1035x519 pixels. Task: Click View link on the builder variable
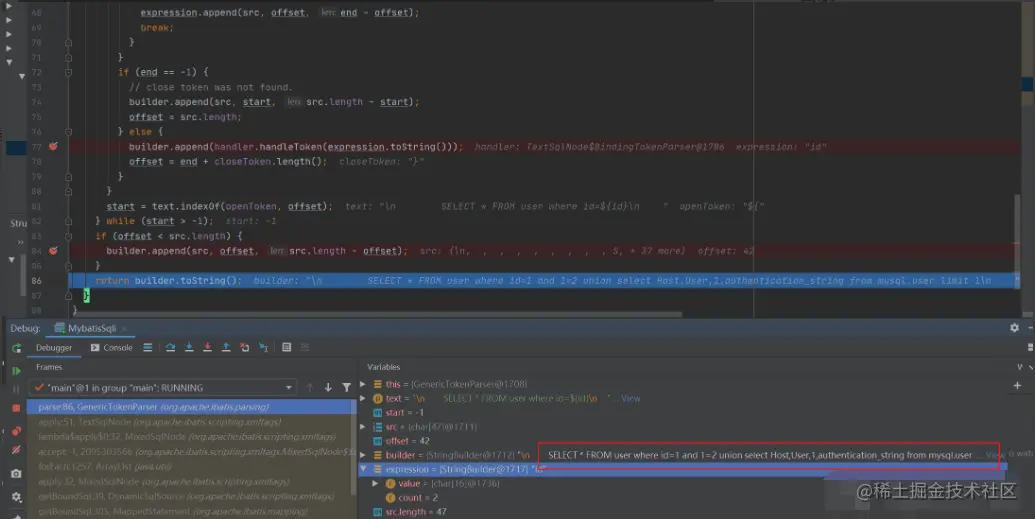(994, 455)
